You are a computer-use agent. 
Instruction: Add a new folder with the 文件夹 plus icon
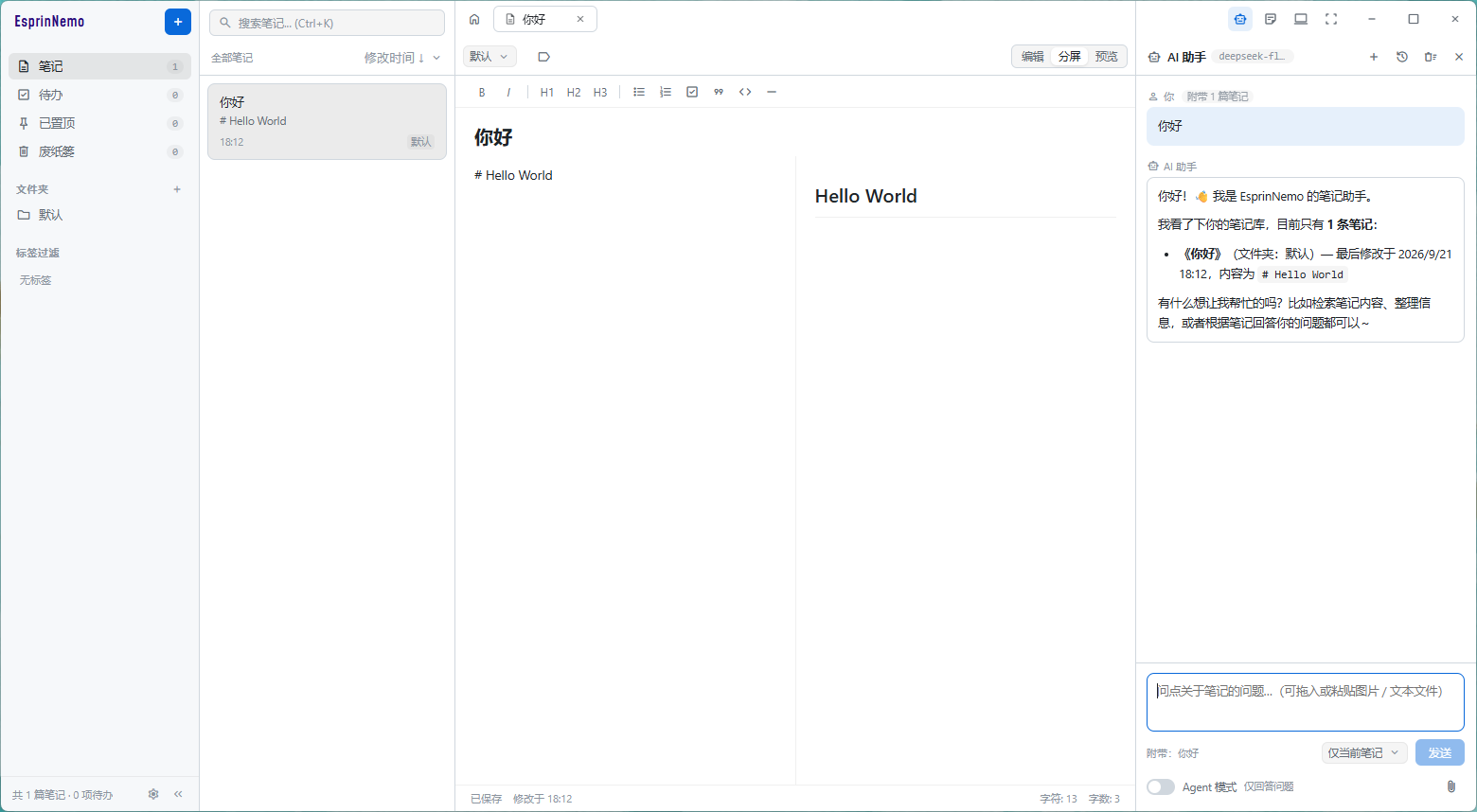(177, 189)
